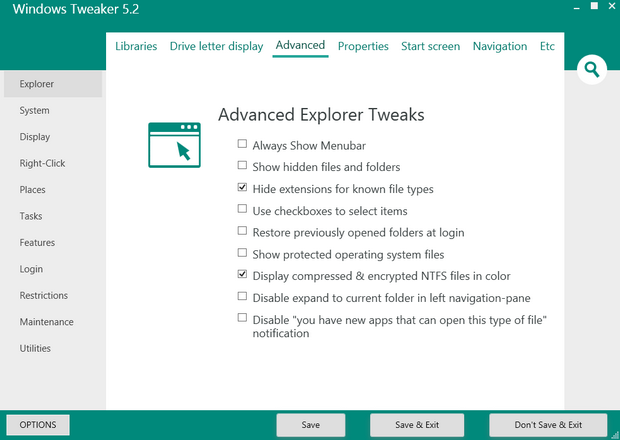Image resolution: width=620 pixels, height=440 pixels.
Task: Click the Save button
Action: (310, 425)
